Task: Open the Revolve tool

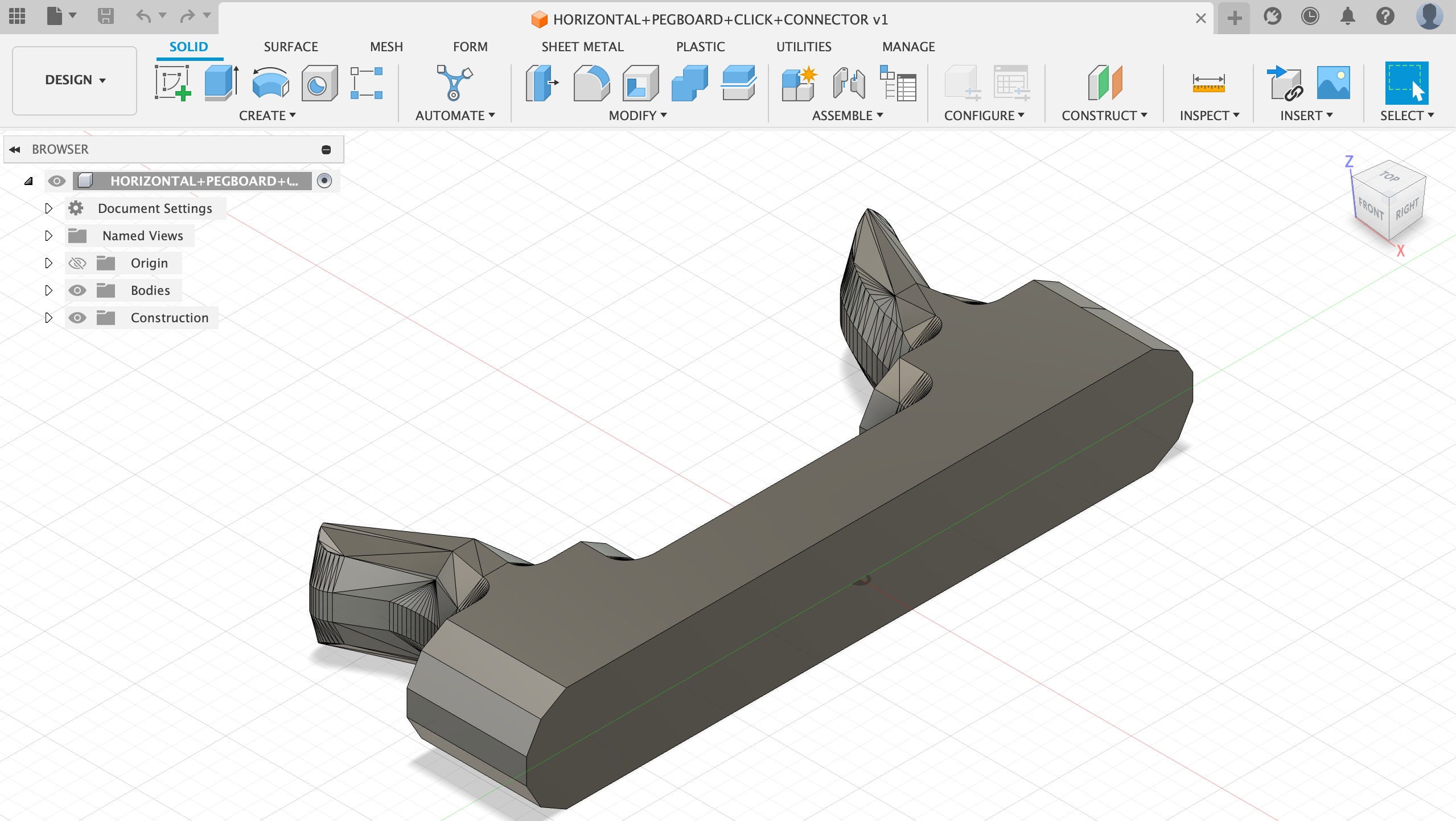Action: (269, 83)
